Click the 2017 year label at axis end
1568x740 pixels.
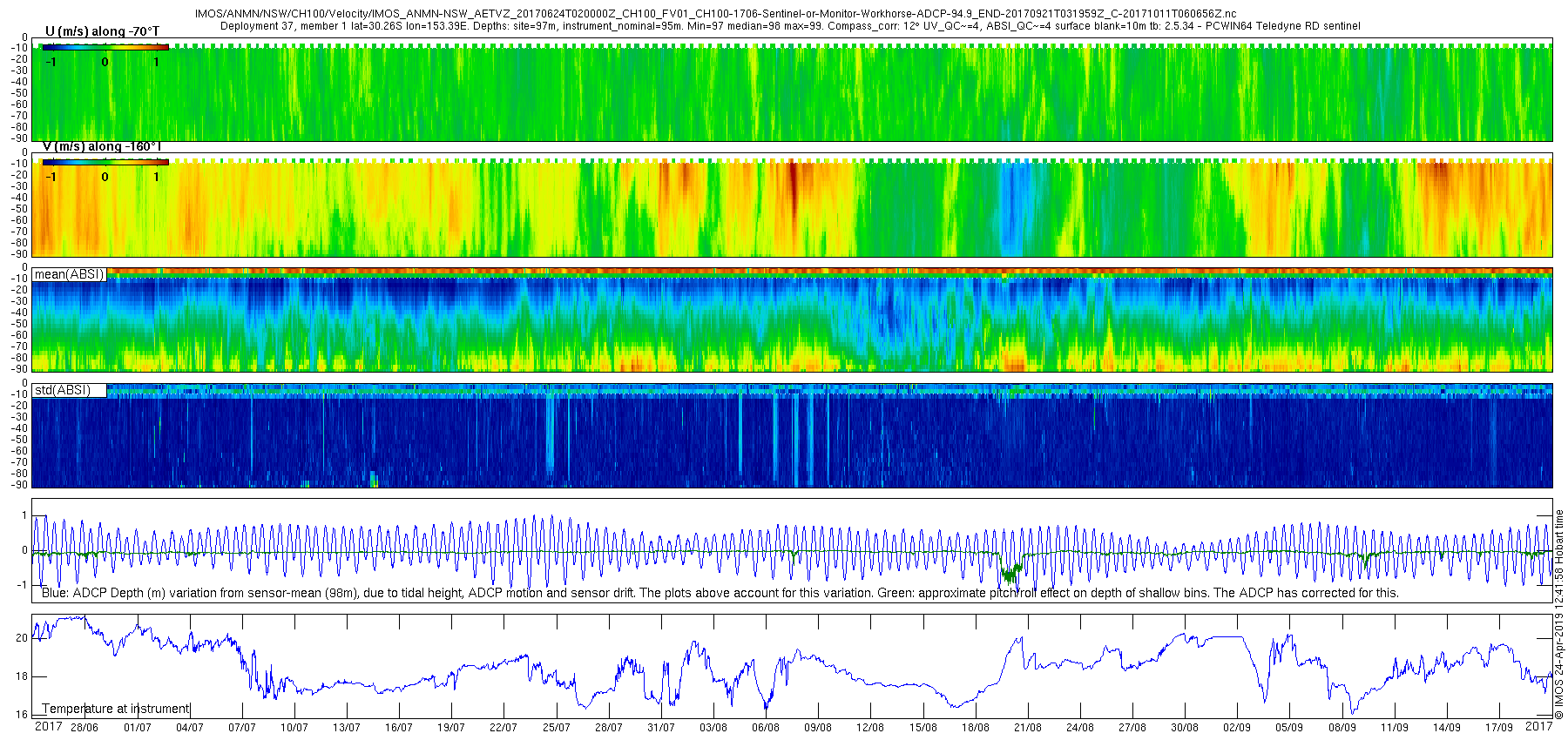(1538, 727)
